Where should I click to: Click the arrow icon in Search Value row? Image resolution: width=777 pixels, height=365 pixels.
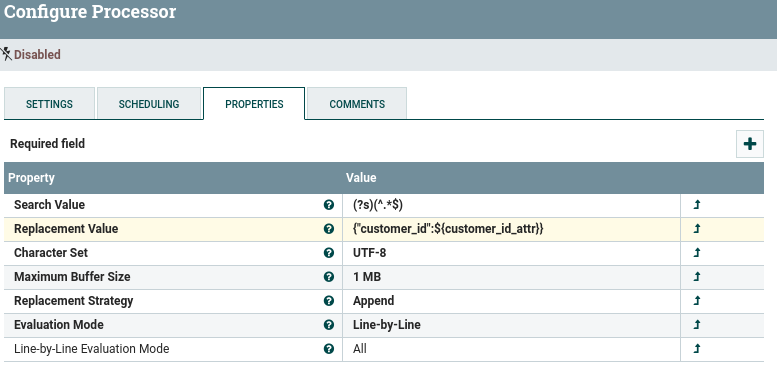697,205
